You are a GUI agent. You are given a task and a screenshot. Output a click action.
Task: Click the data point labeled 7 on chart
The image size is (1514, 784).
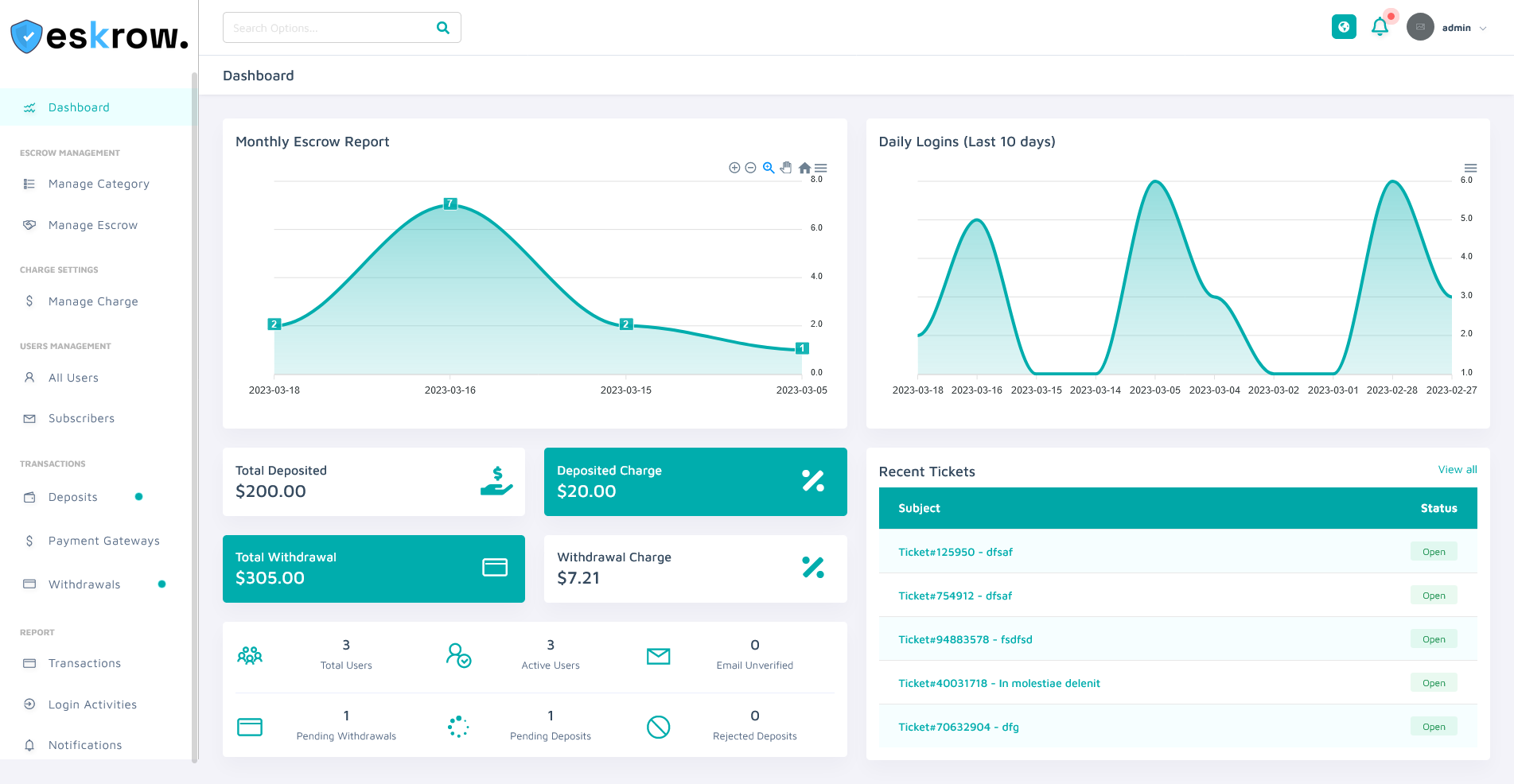(450, 204)
